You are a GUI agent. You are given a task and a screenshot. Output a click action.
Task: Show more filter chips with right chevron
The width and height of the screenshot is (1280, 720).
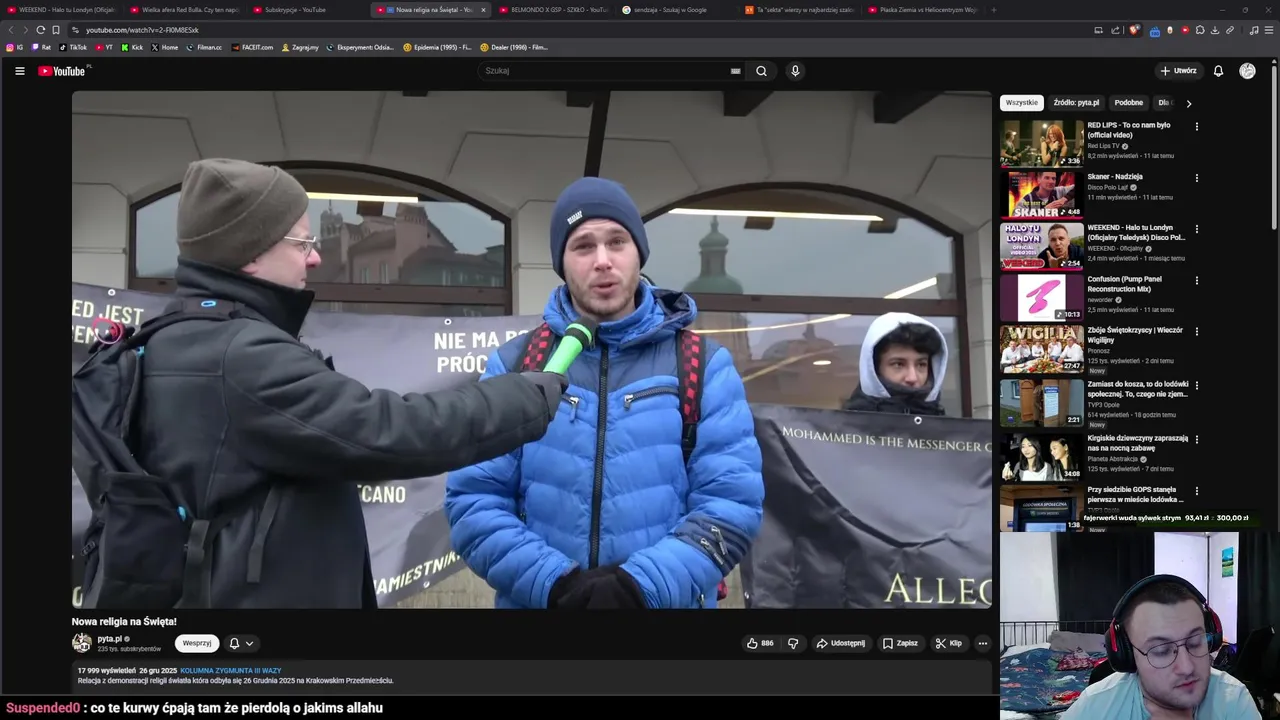click(x=1188, y=103)
